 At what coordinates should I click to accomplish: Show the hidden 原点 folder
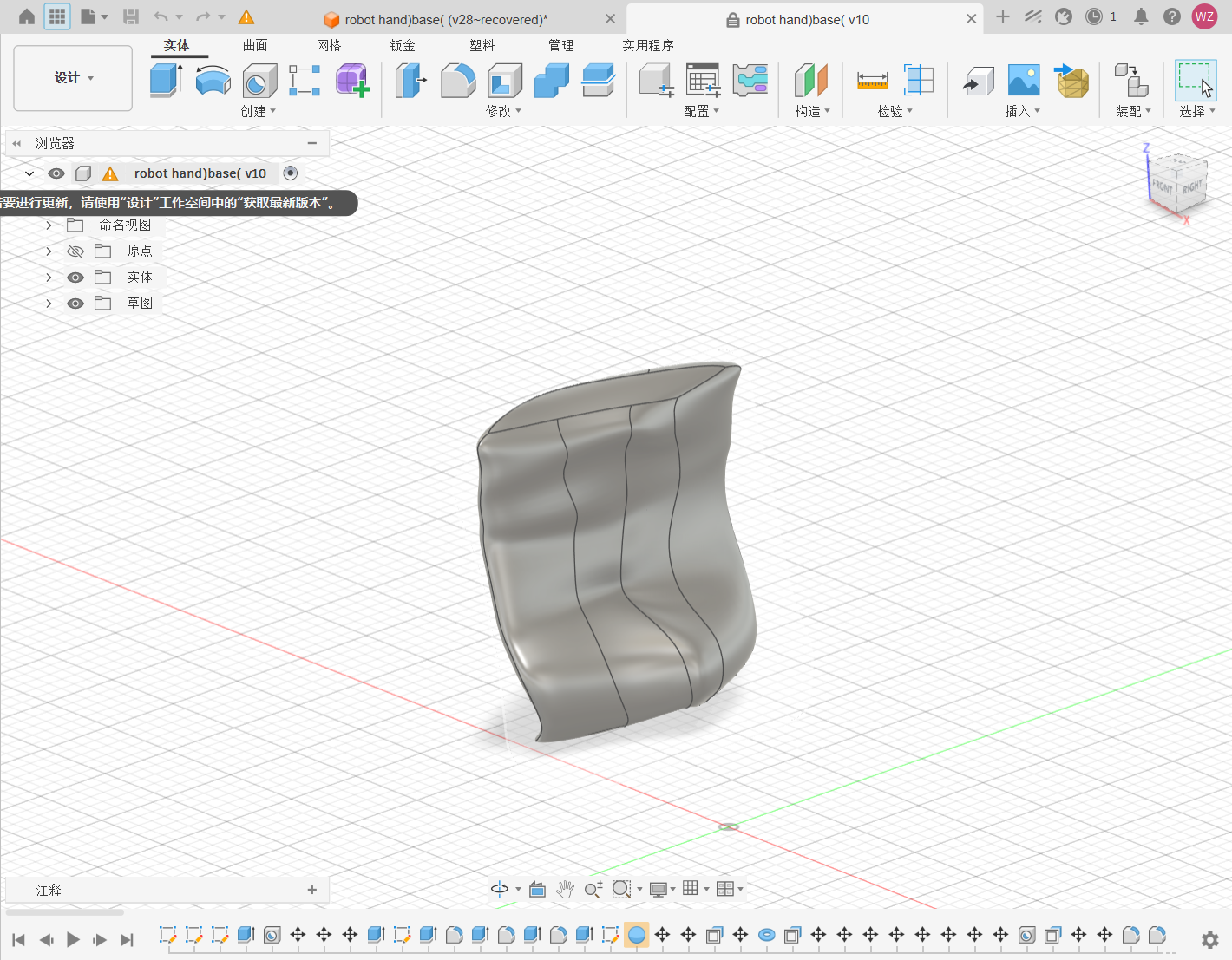(x=75, y=251)
